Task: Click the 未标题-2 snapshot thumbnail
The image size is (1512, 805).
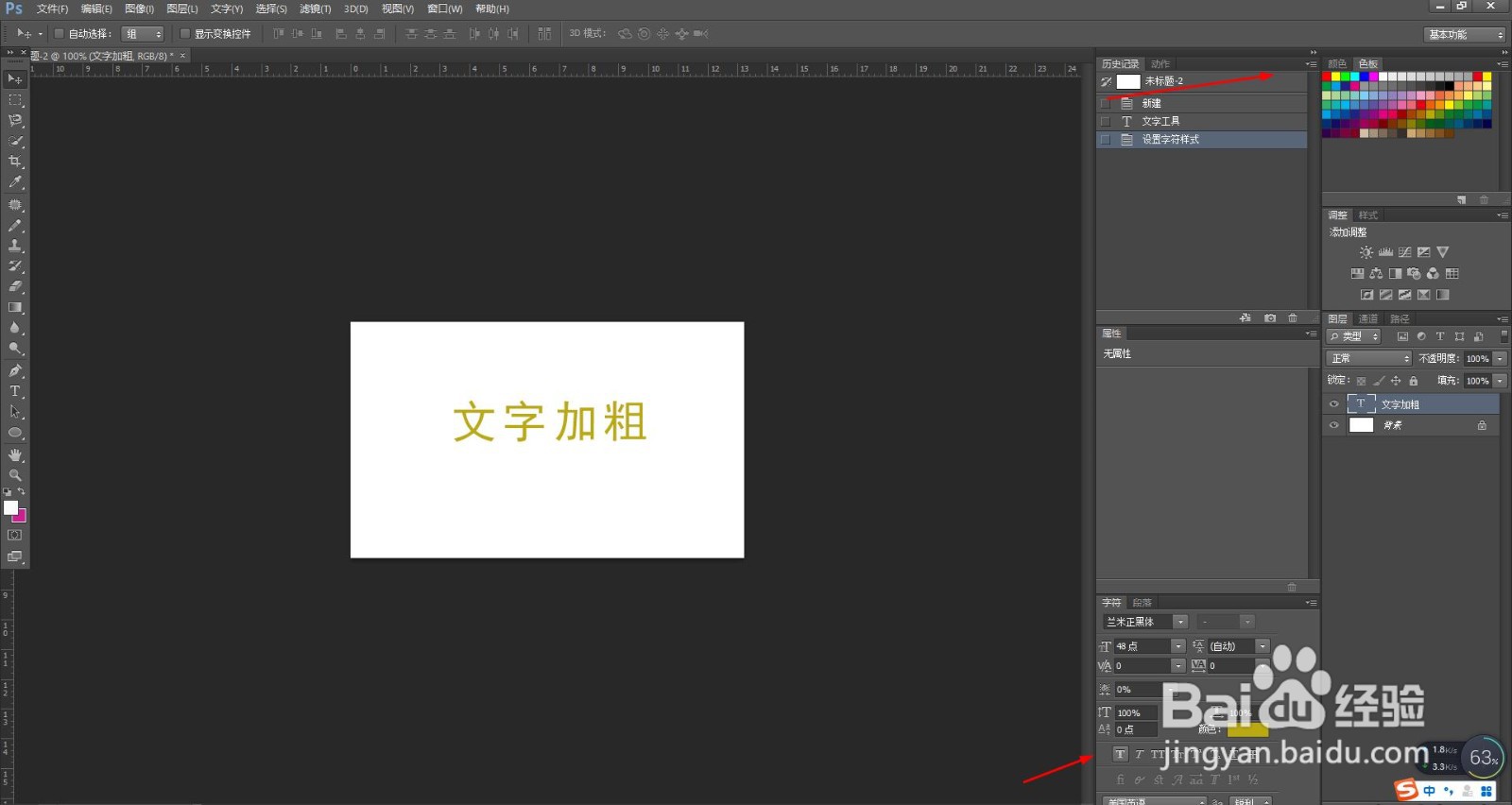Action: click(x=1128, y=81)
